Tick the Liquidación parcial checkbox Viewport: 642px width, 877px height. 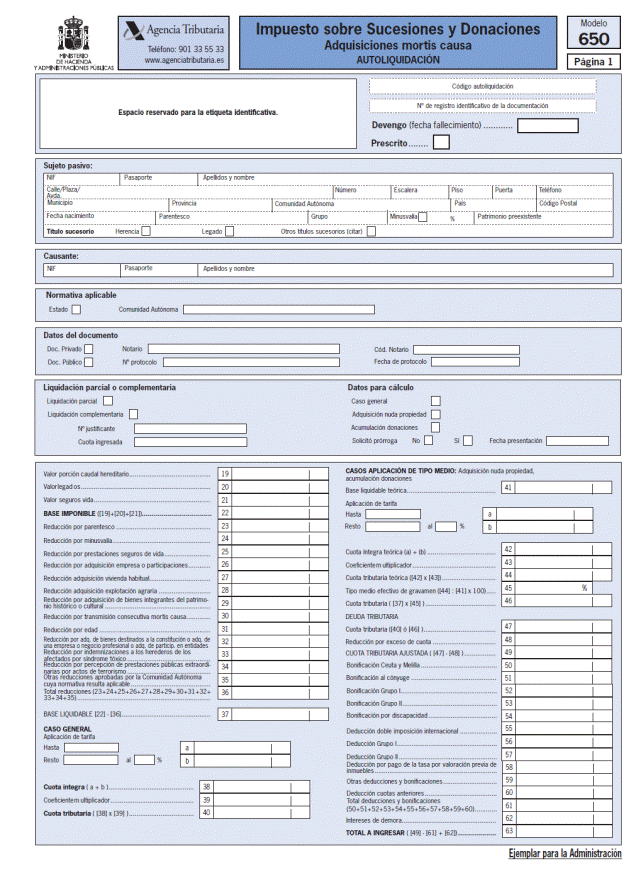[108, 401]
